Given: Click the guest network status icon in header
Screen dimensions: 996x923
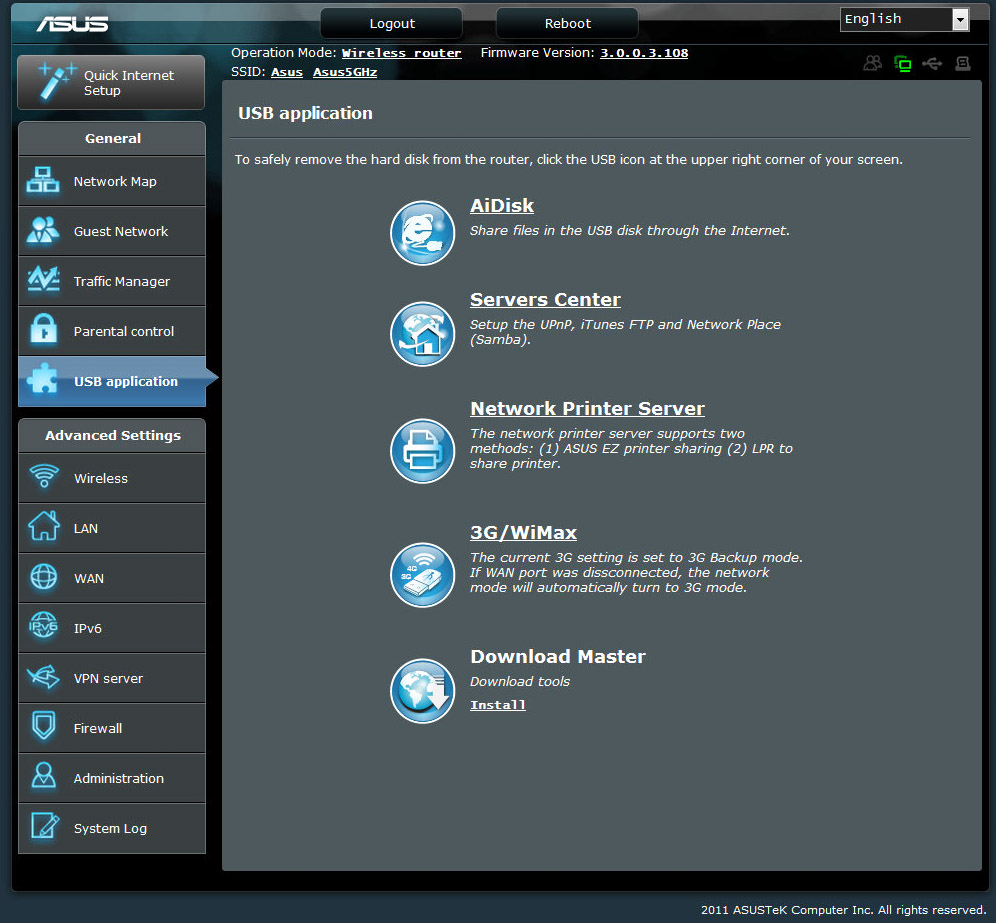Looking at the screenshot, I should (x=873, y=63).
